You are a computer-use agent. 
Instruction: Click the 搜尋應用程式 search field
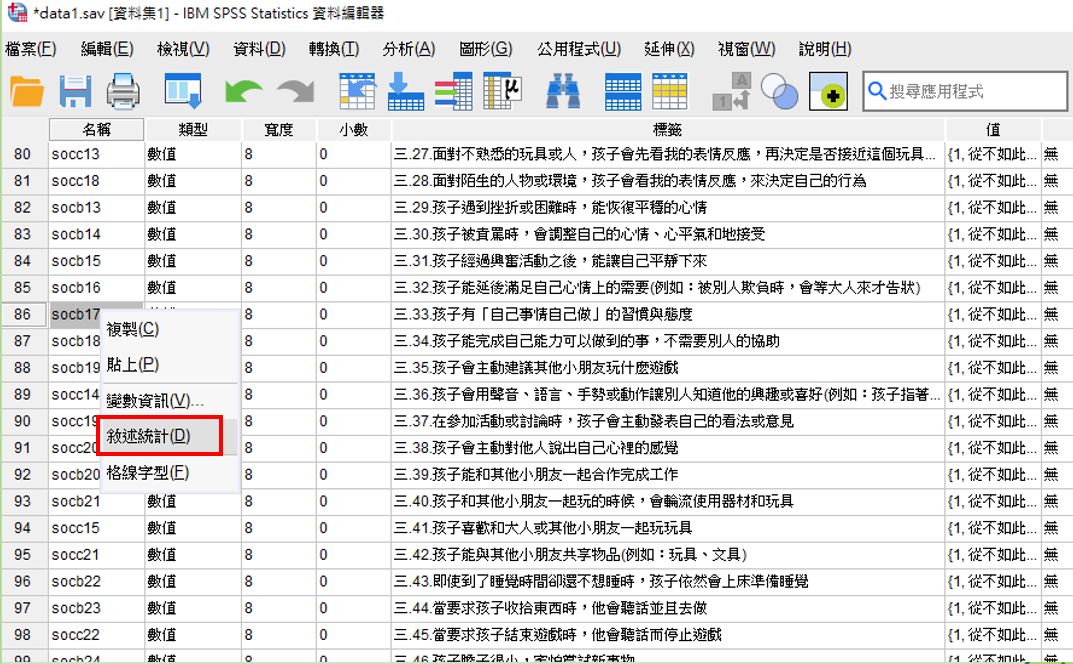coord(966,91)
